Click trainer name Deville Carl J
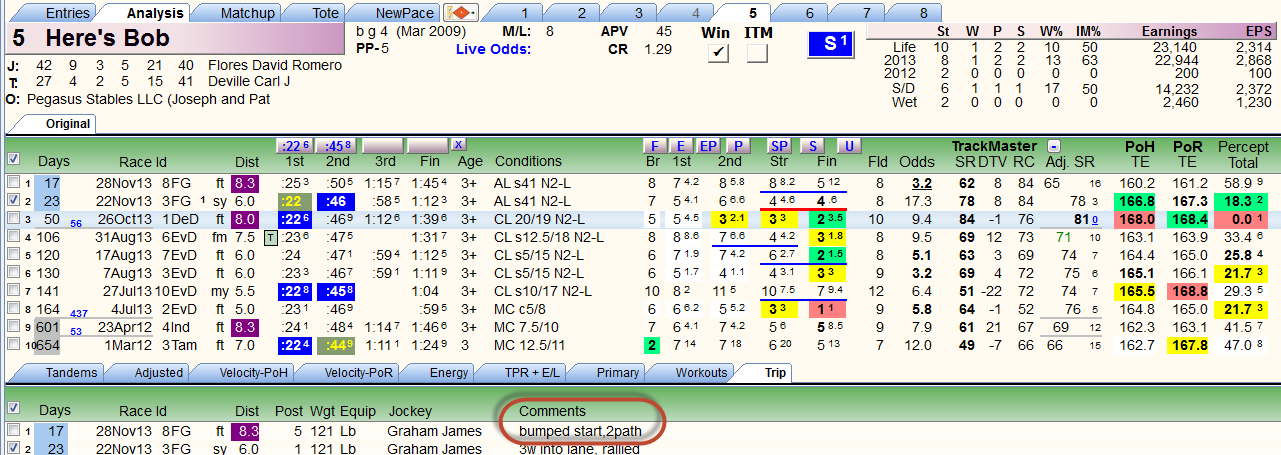 pyautogui.click(x=249, y=81)
